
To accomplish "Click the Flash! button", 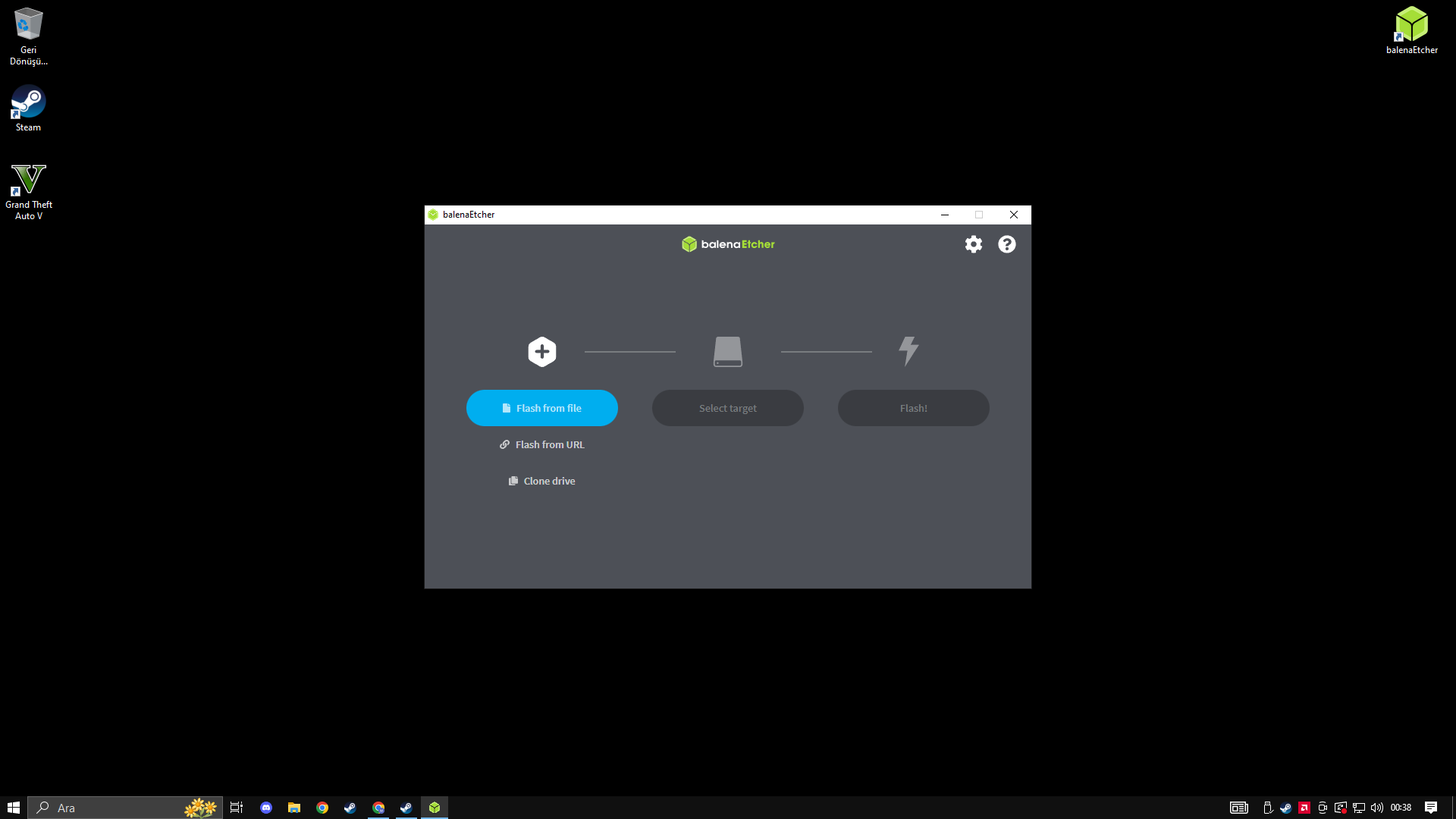I will (x=913, y=408).
